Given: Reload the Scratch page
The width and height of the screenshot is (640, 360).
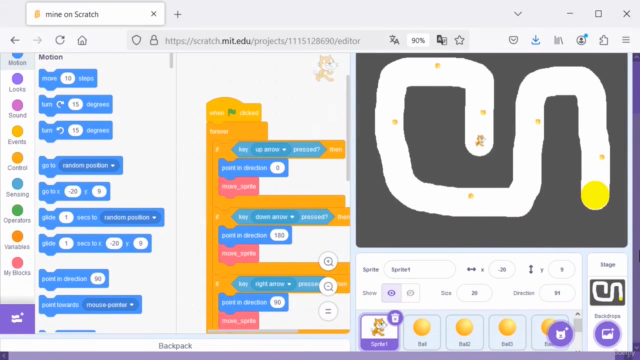Looking at the screenshot, I should [60, 40].
